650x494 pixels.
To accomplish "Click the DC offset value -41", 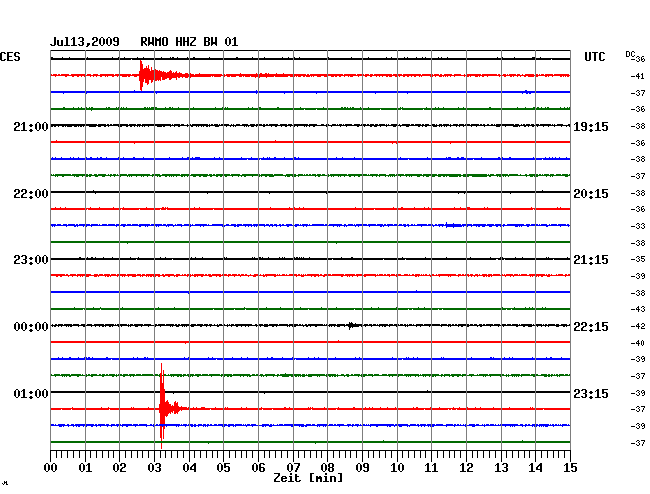I will point(638,76).
